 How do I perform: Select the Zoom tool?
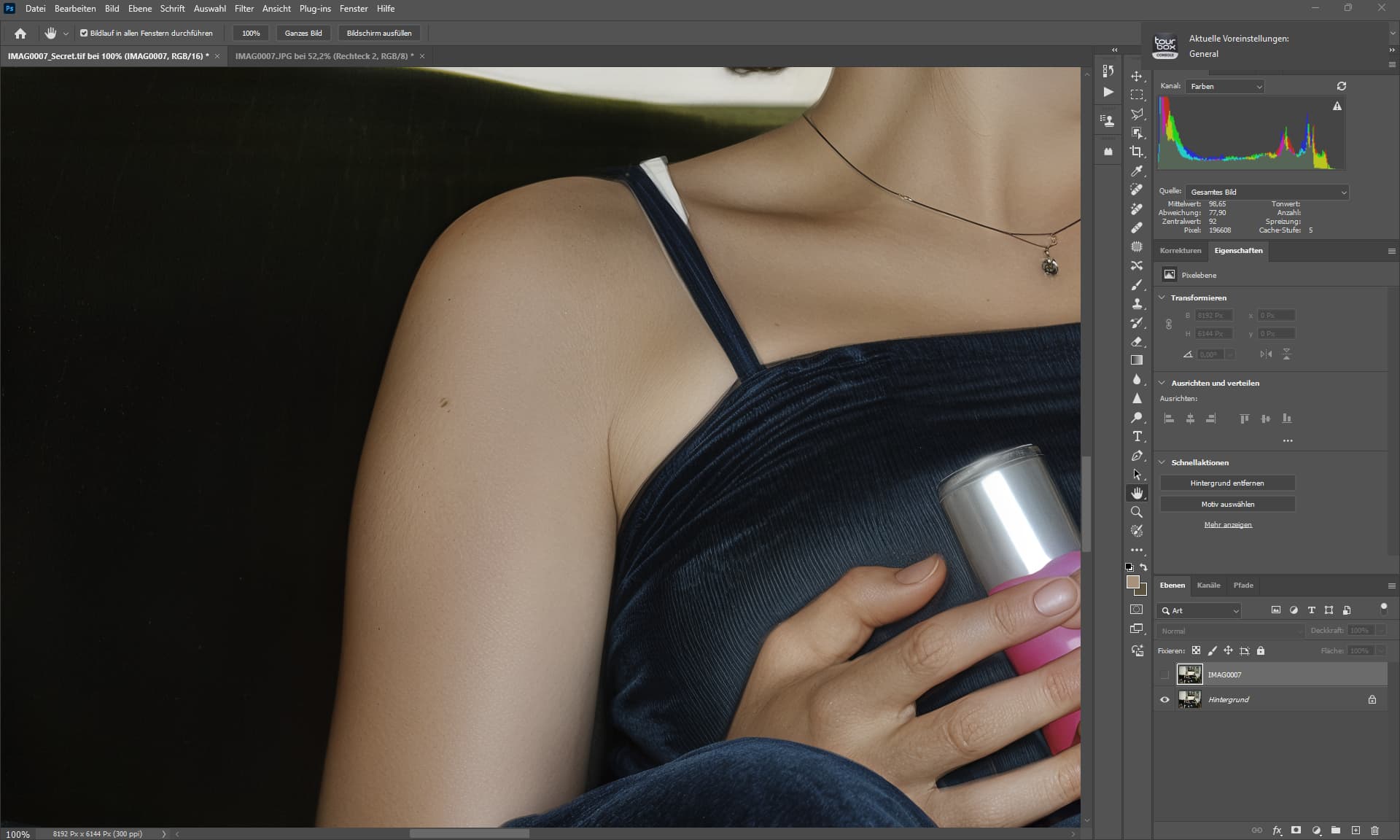pos(1136,513)
